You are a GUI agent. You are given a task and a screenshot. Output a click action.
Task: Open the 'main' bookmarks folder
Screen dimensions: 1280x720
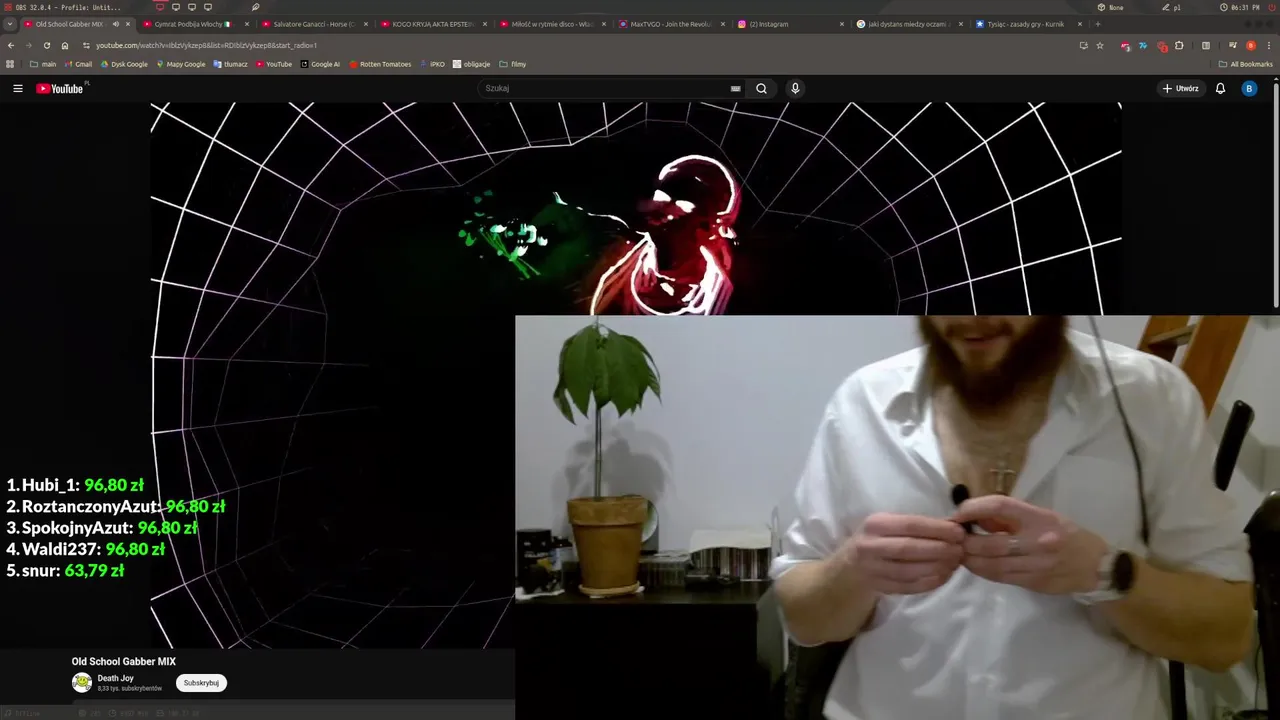click(x=43, y=64)
